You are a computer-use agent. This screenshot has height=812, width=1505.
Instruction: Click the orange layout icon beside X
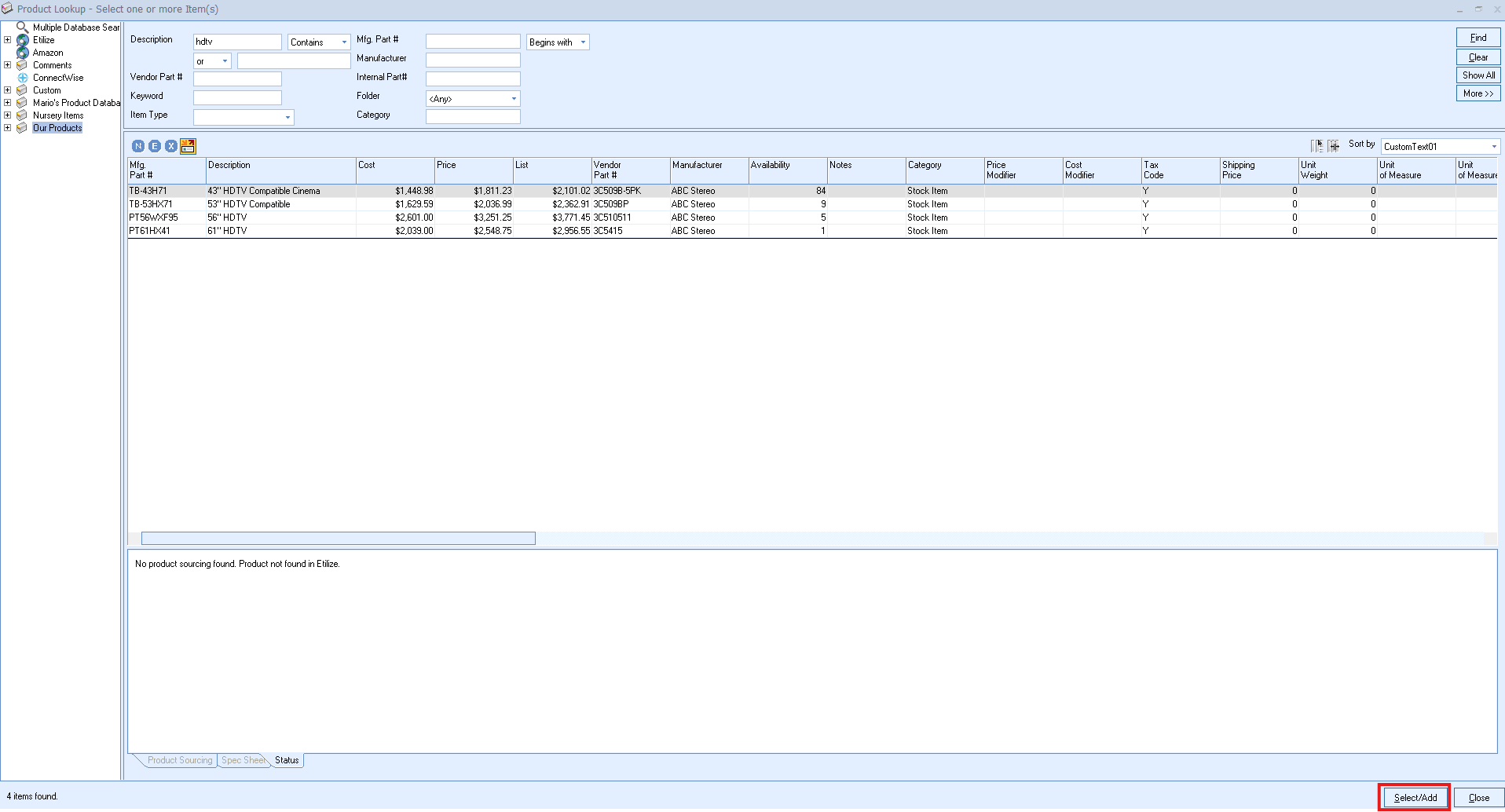point(188,146)
